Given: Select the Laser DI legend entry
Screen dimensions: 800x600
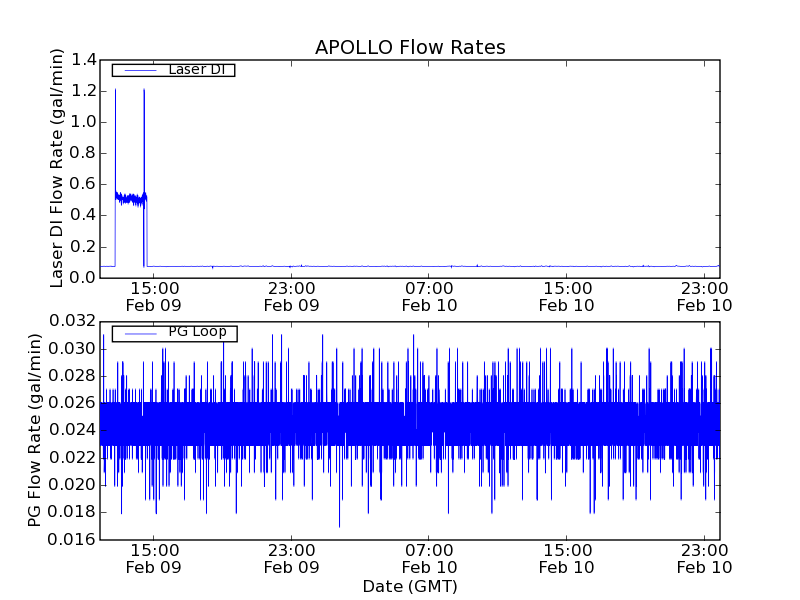Looking at the screenshot, I should 173,69.
